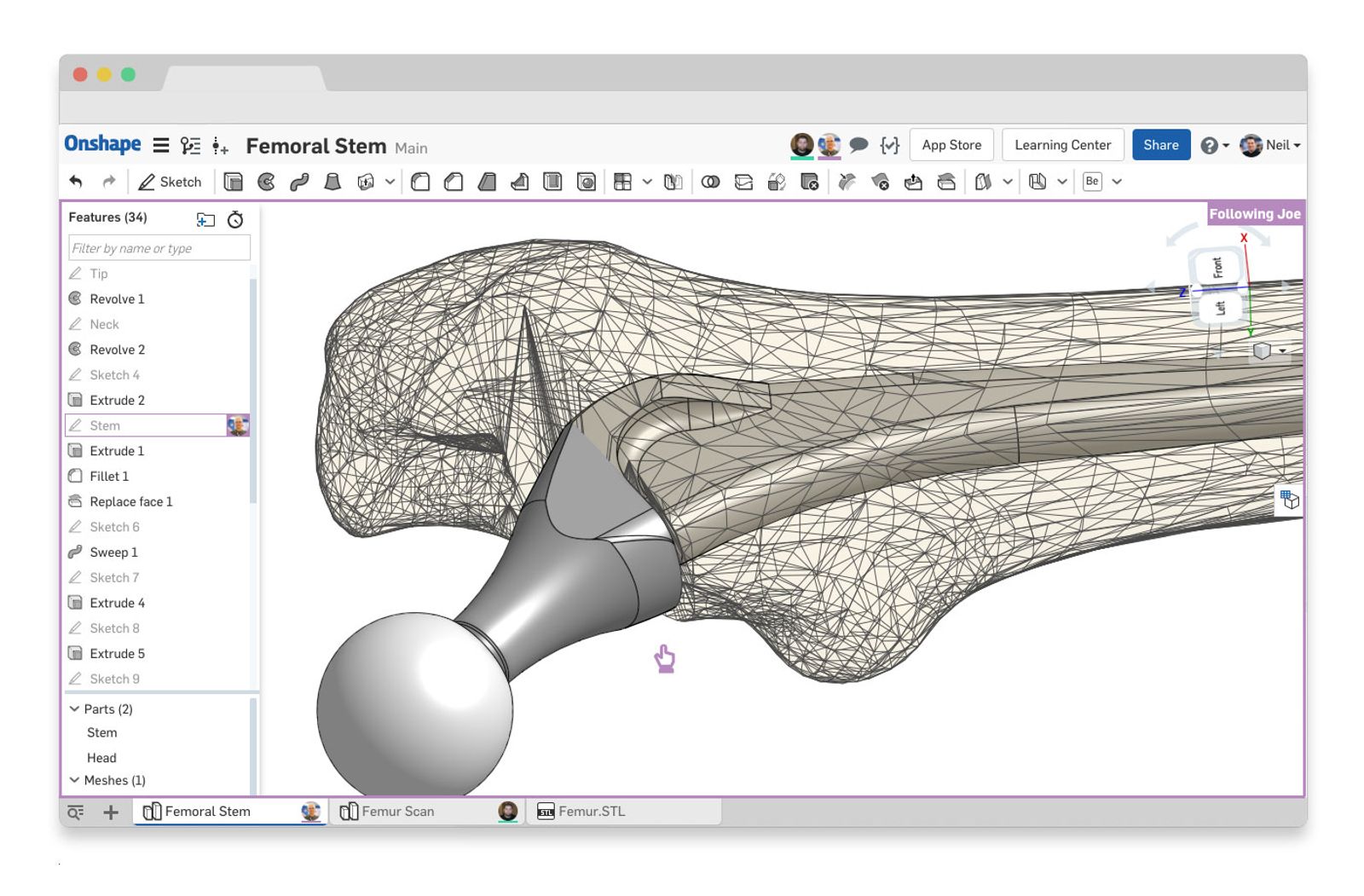Screen dimensions: 1364x896
Task: Open the comments speech bubble
Action: (x=858, y=145)
